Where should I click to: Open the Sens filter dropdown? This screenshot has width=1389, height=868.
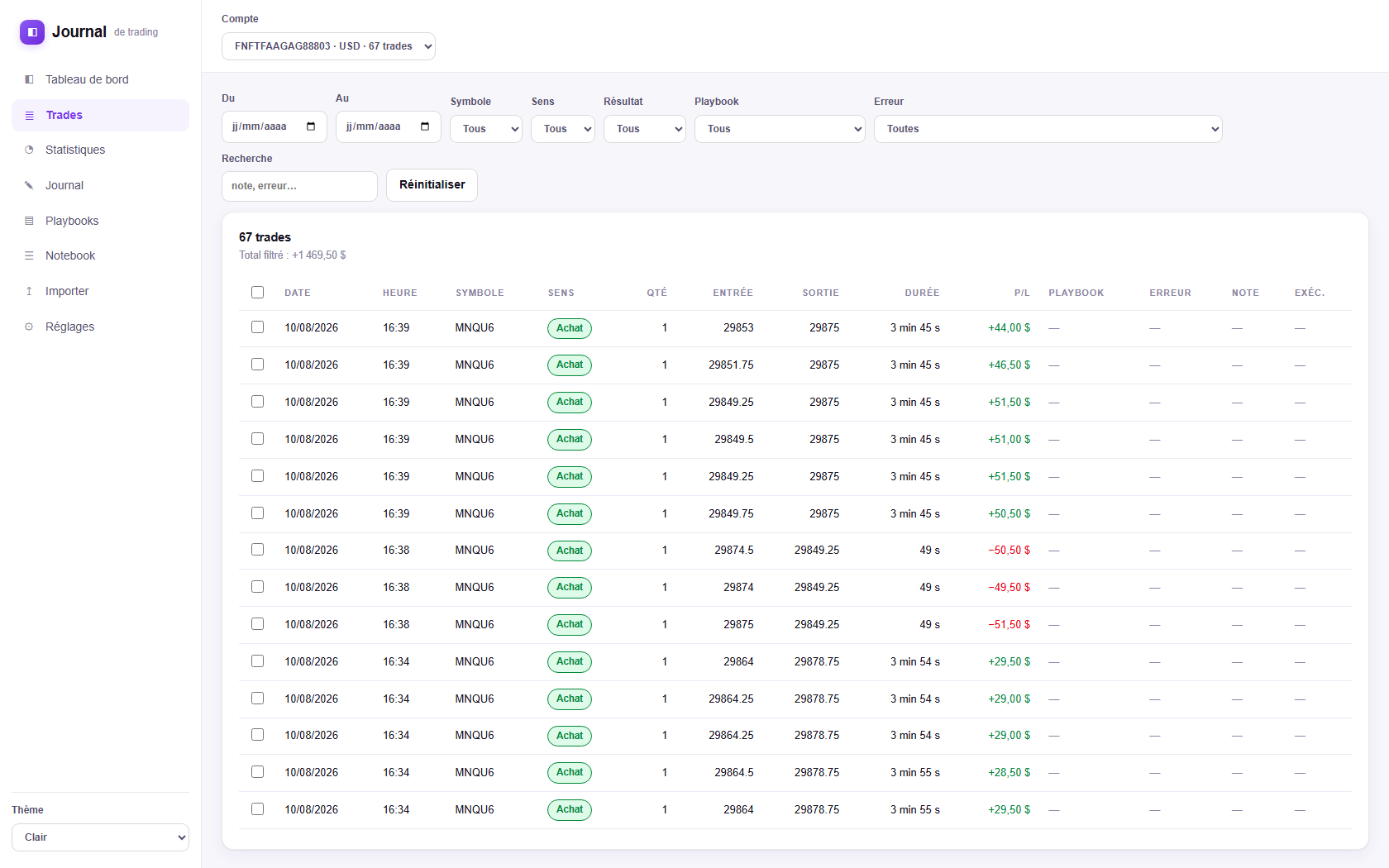click(563, 129)
